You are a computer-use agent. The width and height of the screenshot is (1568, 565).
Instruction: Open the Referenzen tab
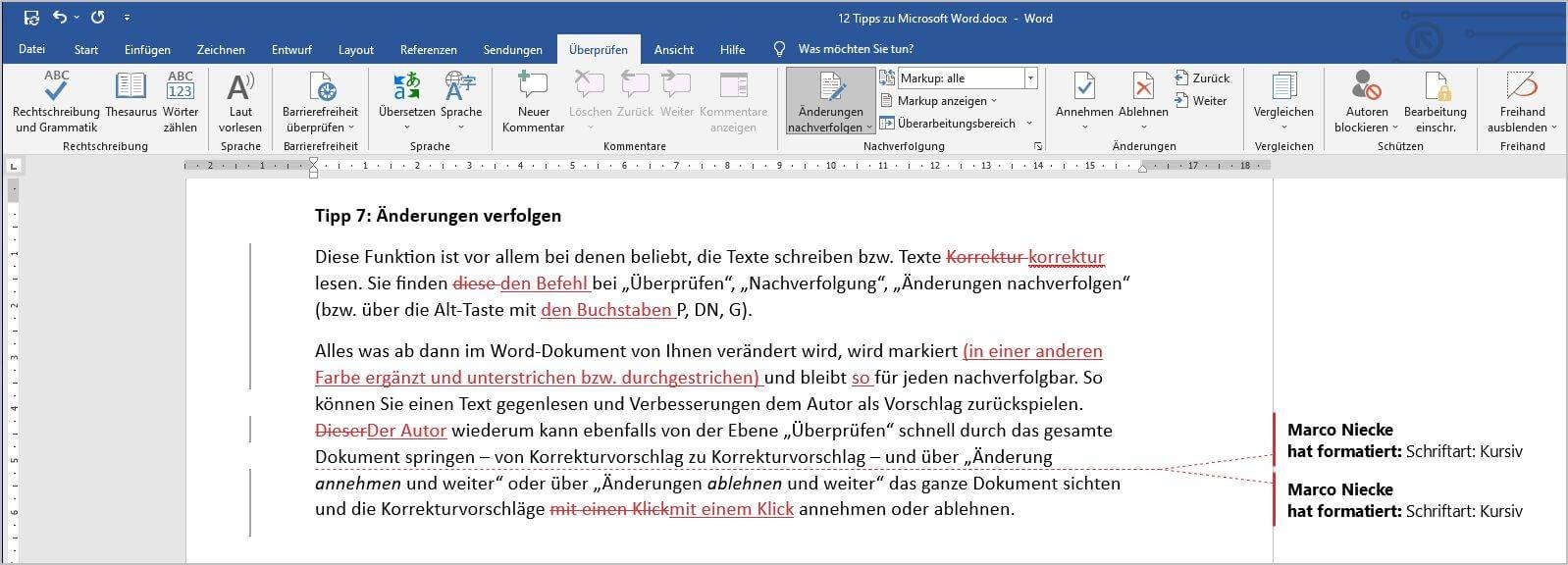[x=428, y=50]
